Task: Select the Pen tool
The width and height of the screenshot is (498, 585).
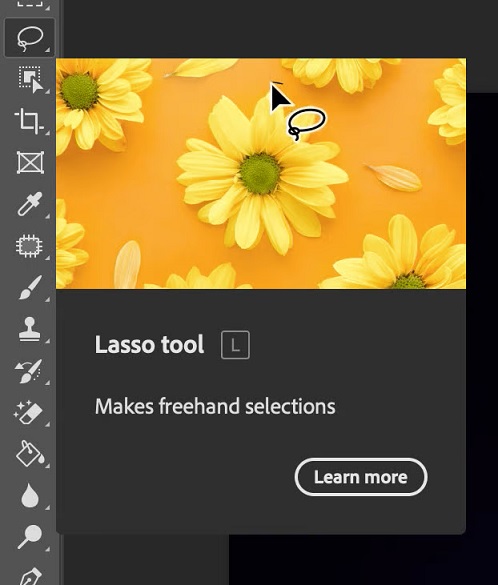Action: click(30, 576)
